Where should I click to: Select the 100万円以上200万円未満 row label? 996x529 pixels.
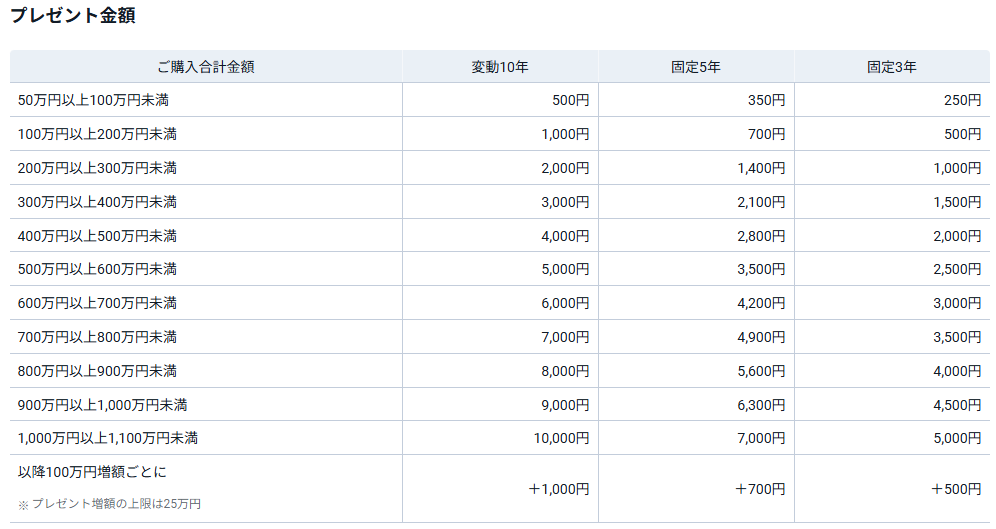coord(97,134)
